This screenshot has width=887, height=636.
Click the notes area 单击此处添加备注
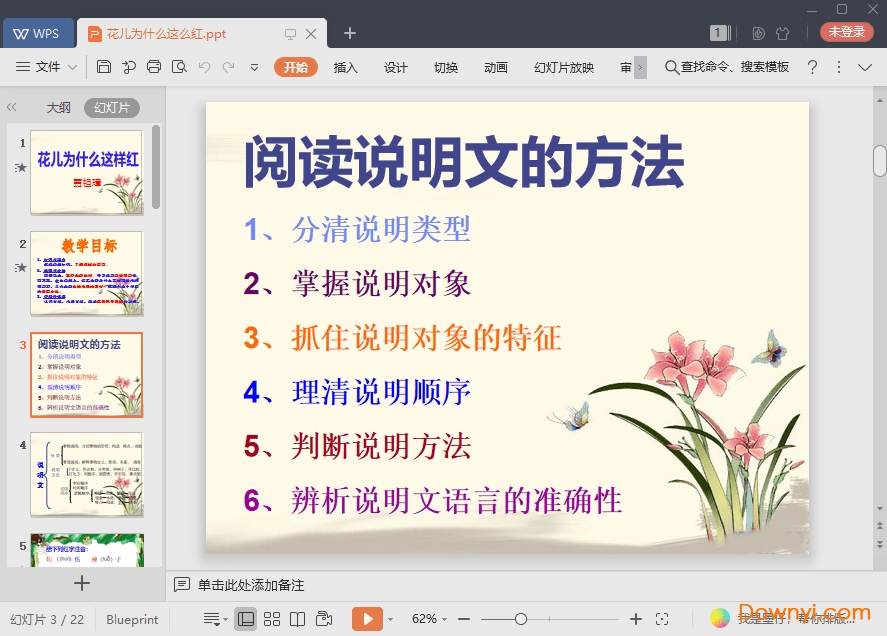tap(251, 585)
